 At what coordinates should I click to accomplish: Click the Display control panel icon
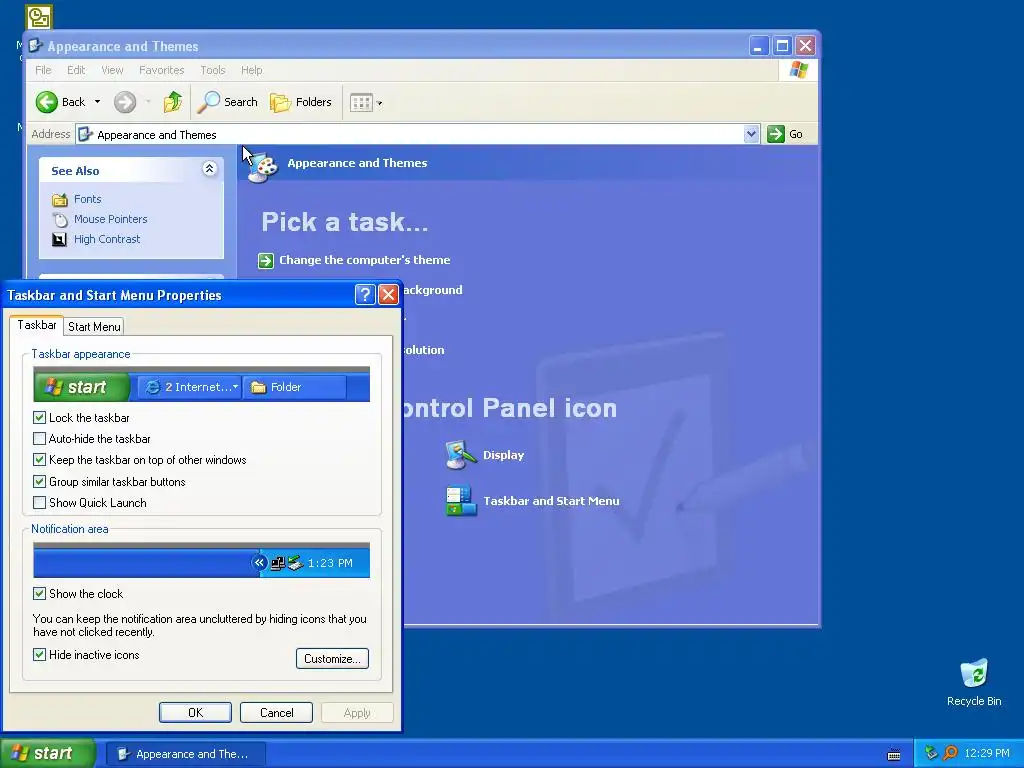point(461,455)
